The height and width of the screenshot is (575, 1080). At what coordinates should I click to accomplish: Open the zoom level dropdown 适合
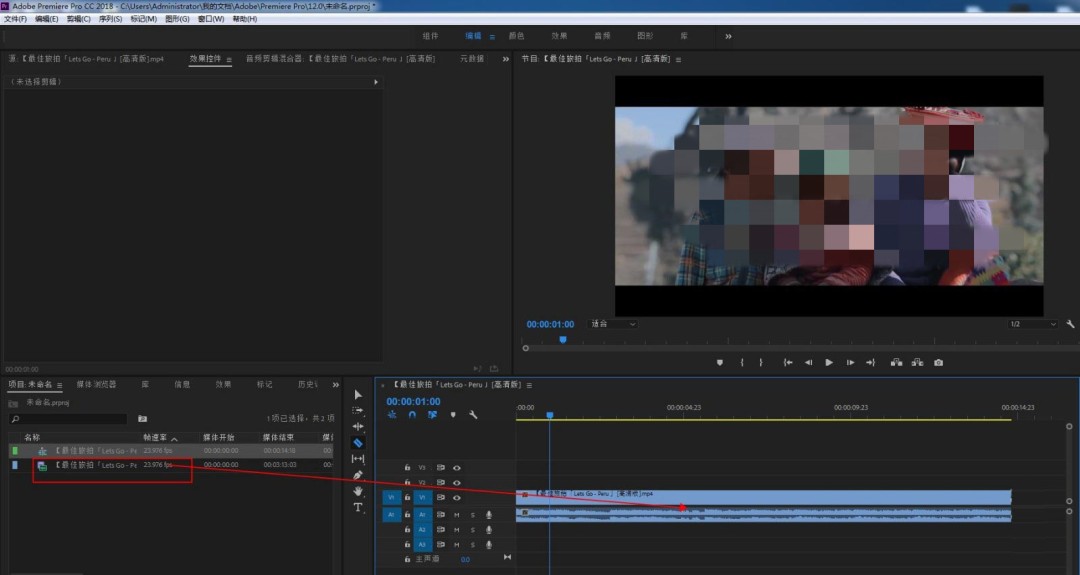pos(612,324)
